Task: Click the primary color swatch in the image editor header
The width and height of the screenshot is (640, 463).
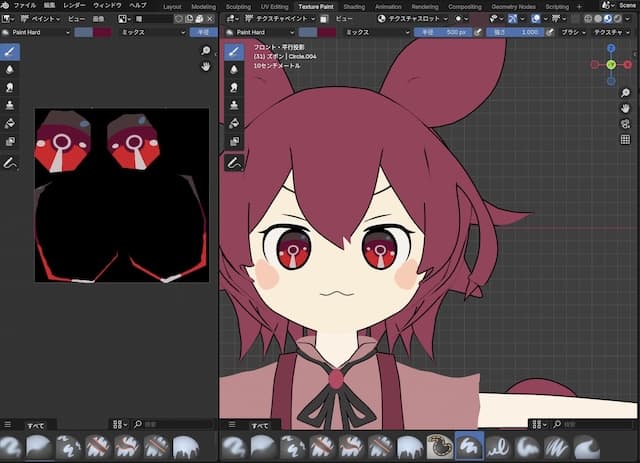Action: (x=84, y=32)
